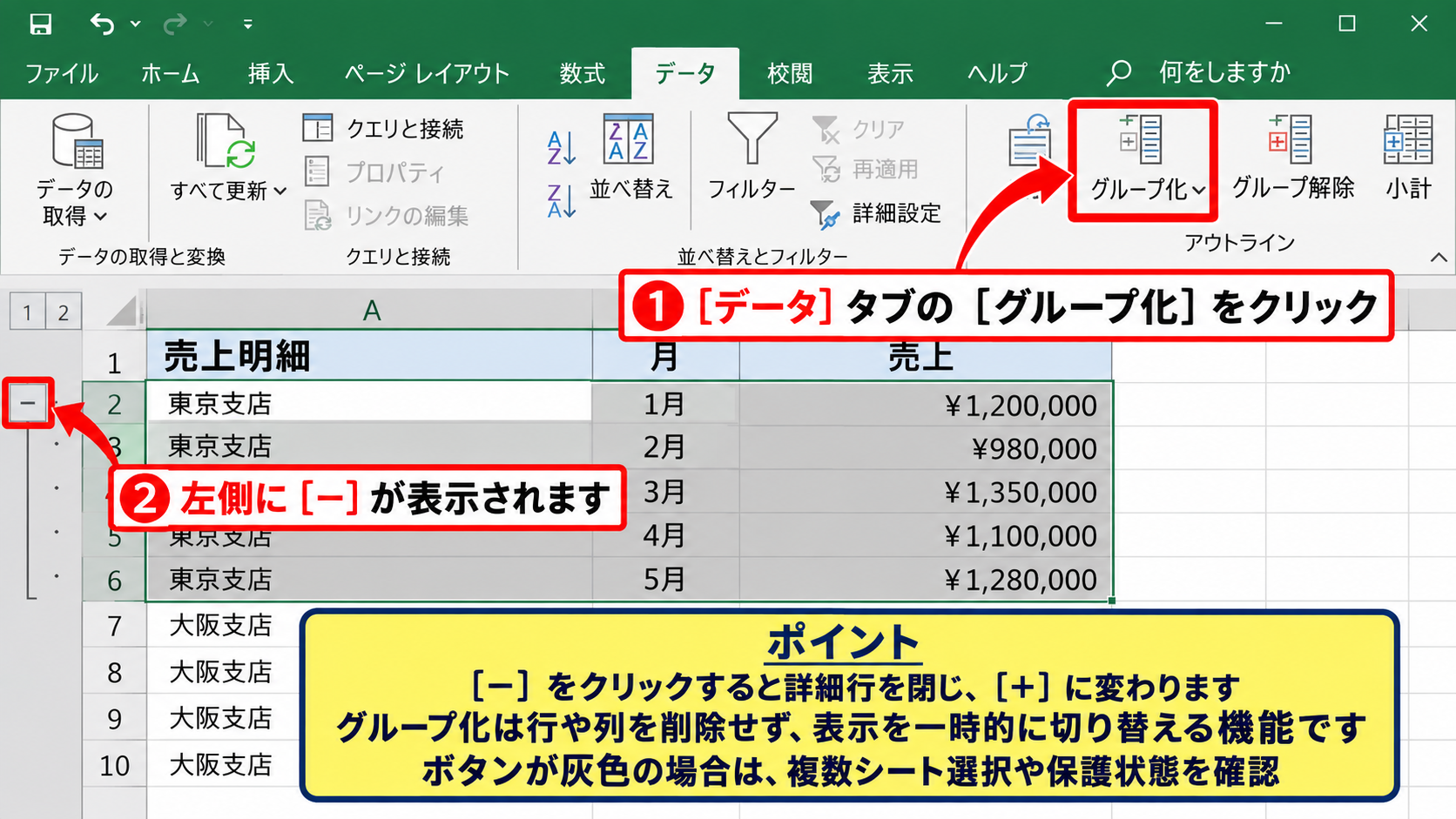Open the Undo history dropdown arrow
This screenshot has height=819, width=1456.
tap(136, 24)
